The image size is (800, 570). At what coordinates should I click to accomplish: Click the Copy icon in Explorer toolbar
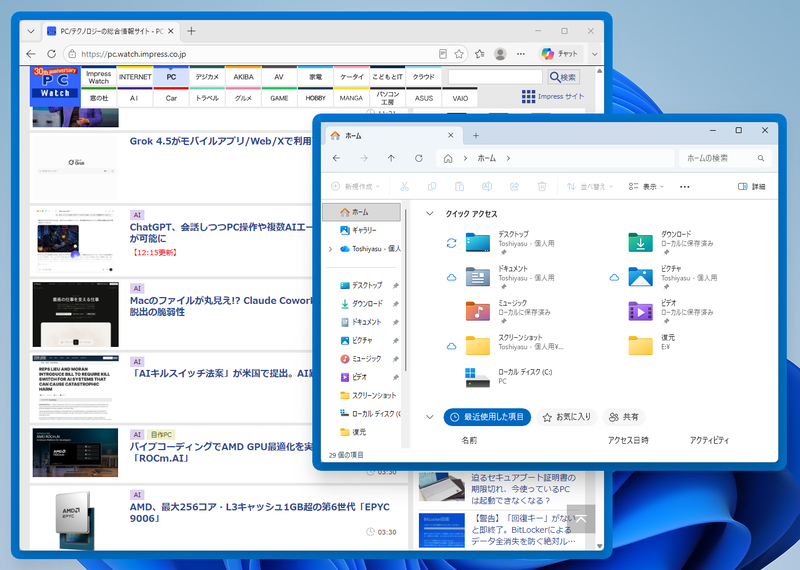(x=432, y=187)
